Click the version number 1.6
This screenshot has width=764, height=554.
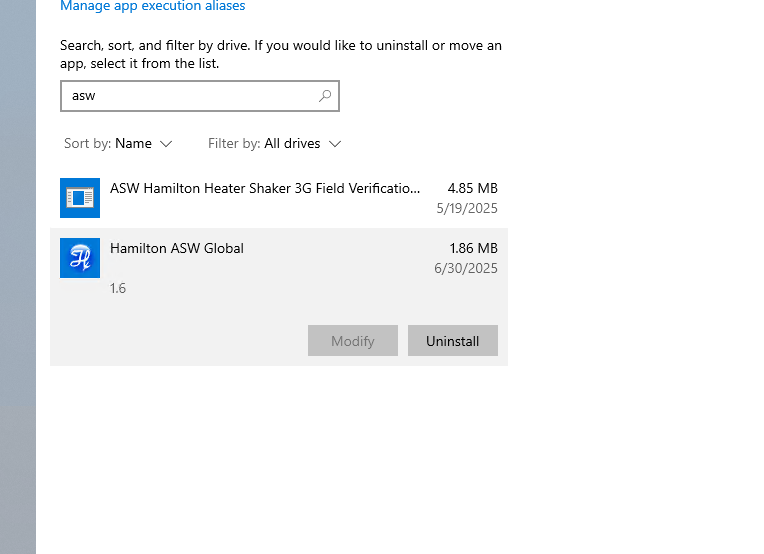pyautogui.click(x=118, y=288)
